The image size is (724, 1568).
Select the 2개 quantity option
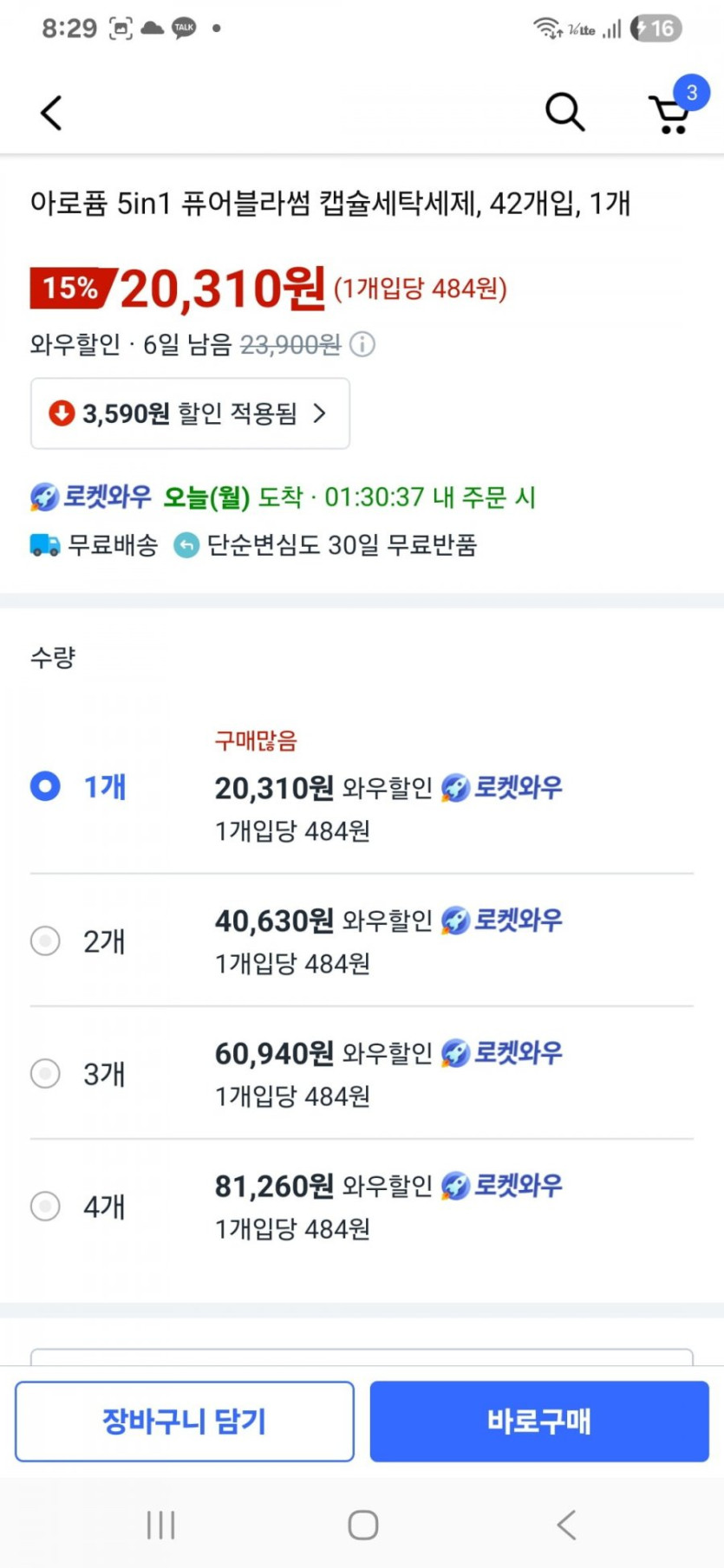pos(46,940)
